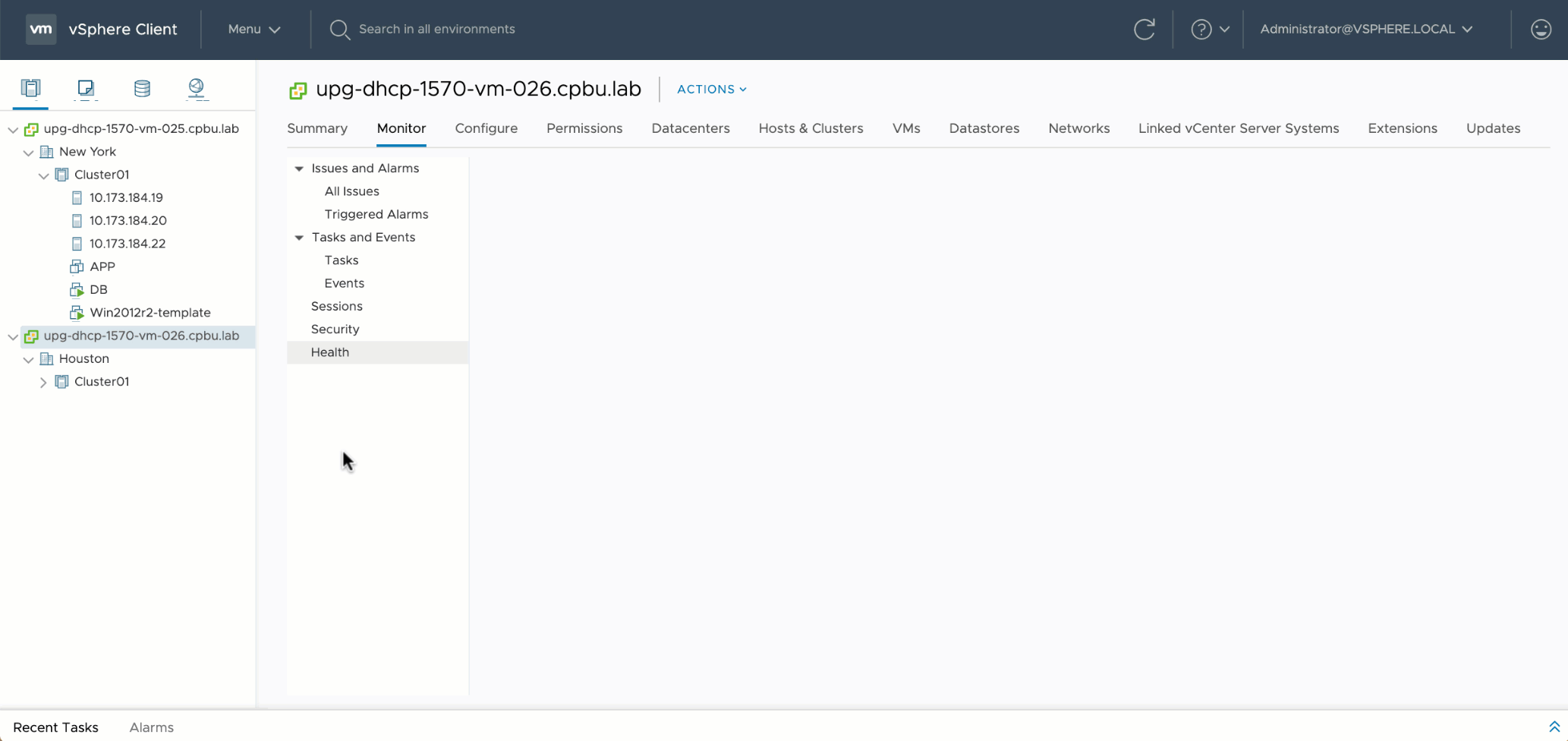
Task: Switch to VMs and Templates inventory icon
Action: [86, 88]
